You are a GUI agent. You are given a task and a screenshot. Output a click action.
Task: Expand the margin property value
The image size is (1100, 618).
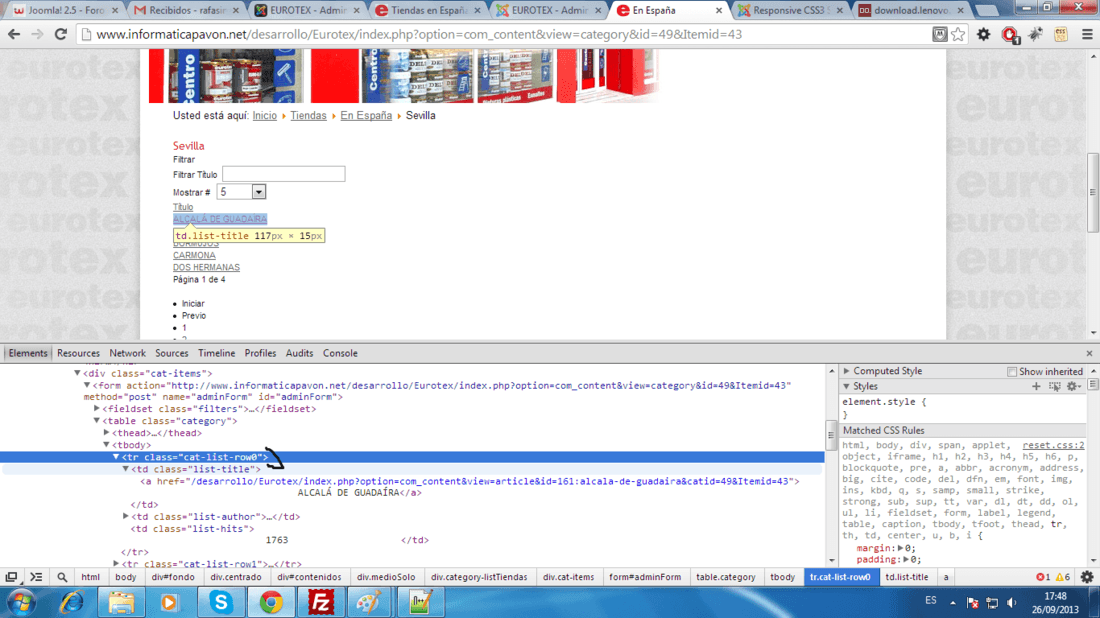(x=900, y=548)
